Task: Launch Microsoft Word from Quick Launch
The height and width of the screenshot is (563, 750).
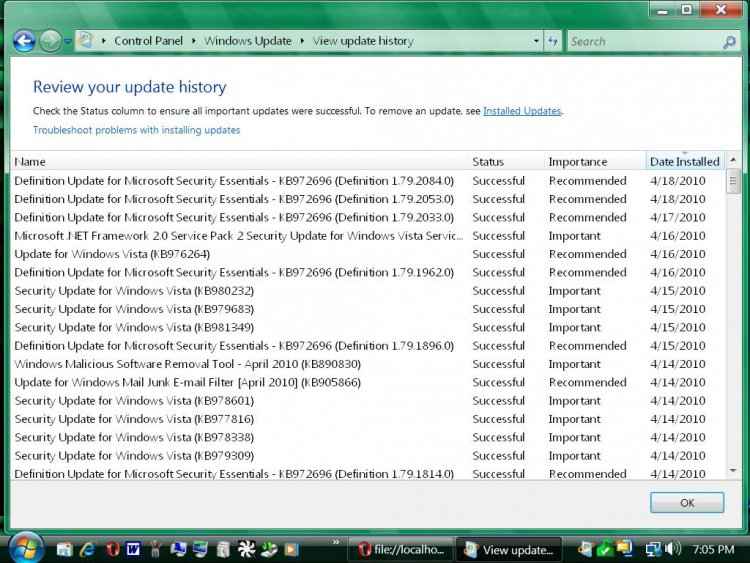Action: (133, 549)
